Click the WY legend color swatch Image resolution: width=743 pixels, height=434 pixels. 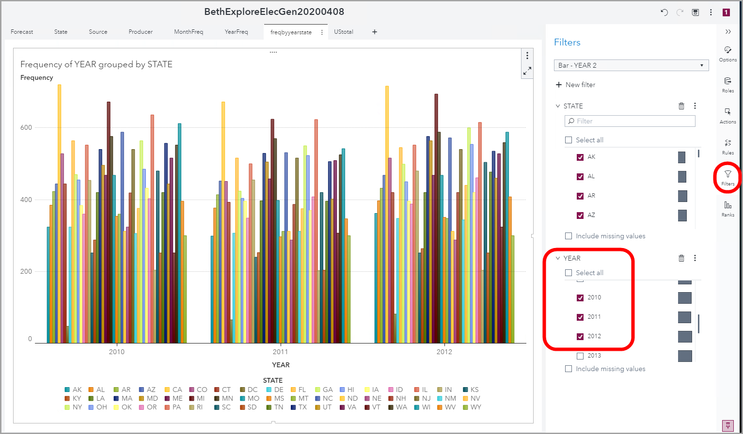467,407
